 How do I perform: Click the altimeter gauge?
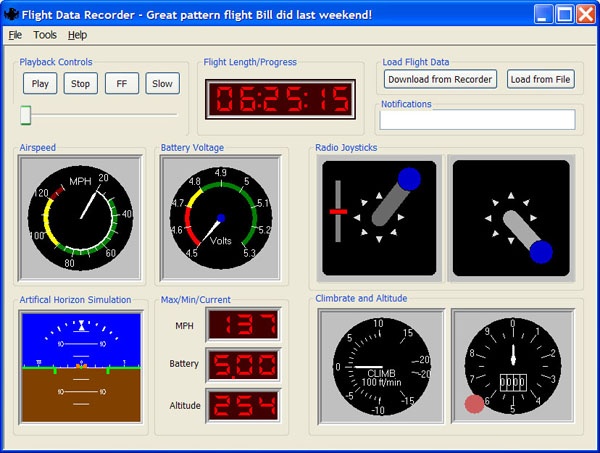(x=511, y=367)
